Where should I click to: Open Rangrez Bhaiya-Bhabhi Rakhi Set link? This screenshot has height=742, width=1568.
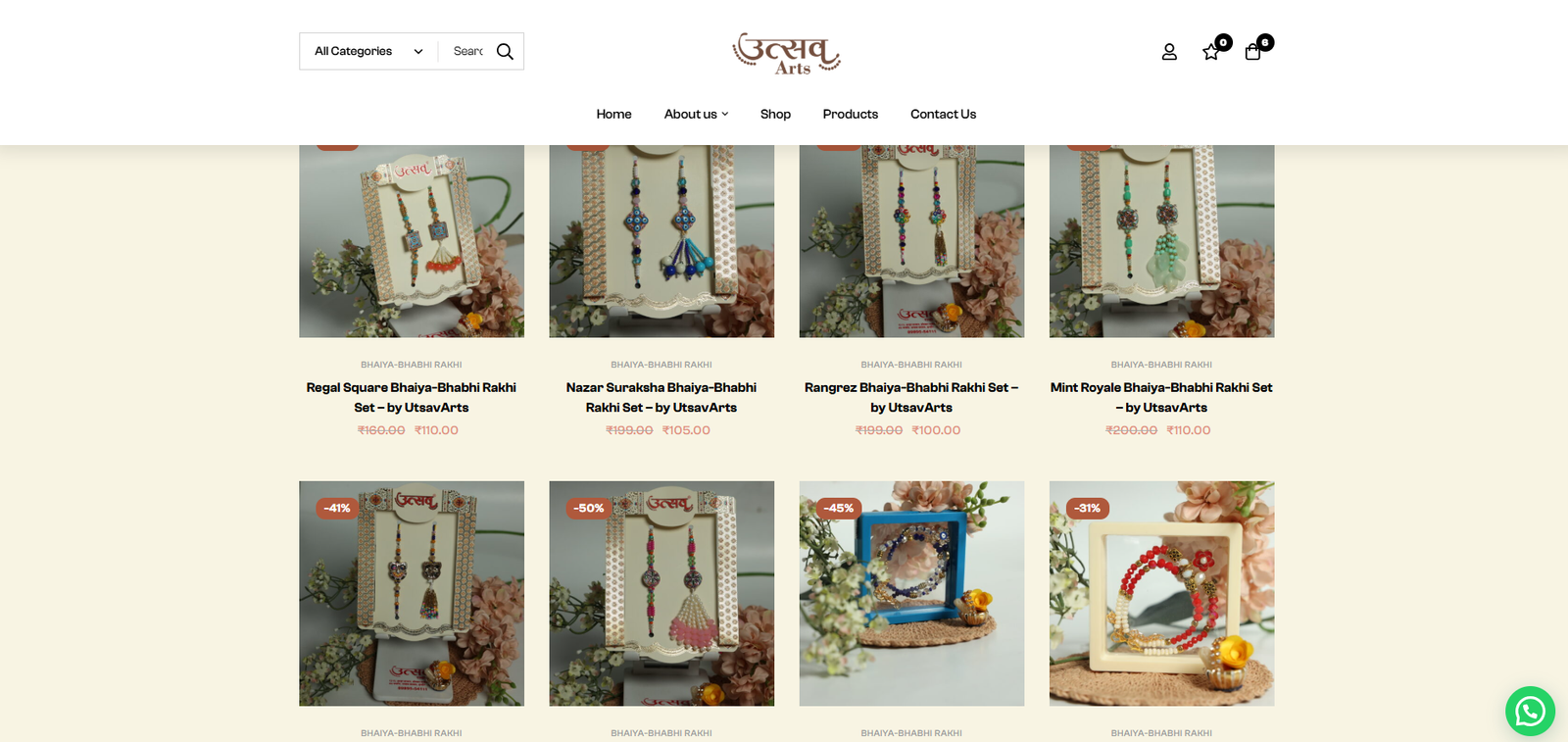911,397
